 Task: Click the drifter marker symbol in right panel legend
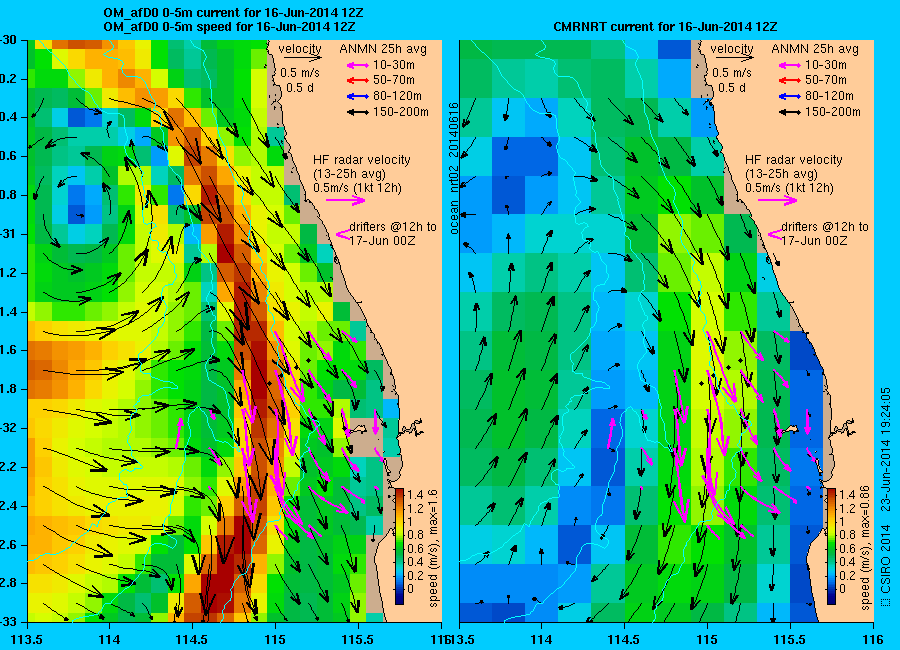click(x=775, y=234)
